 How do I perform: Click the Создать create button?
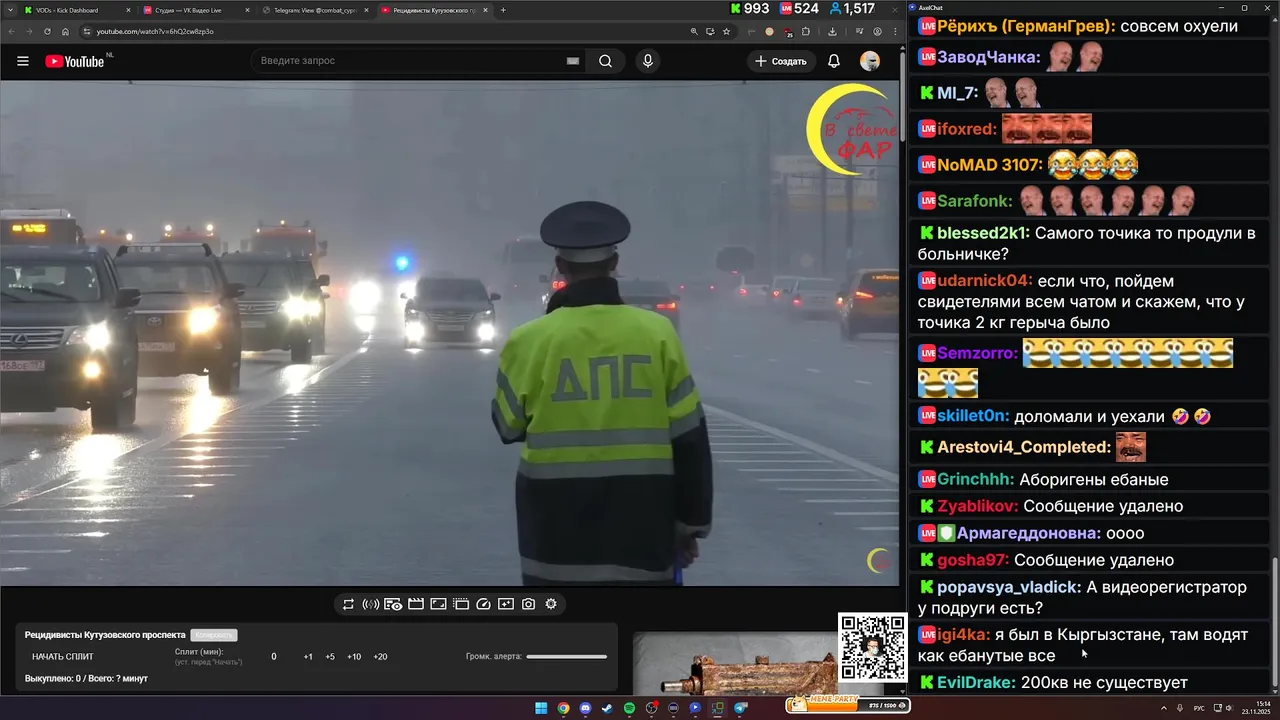[x=781, y=61]
